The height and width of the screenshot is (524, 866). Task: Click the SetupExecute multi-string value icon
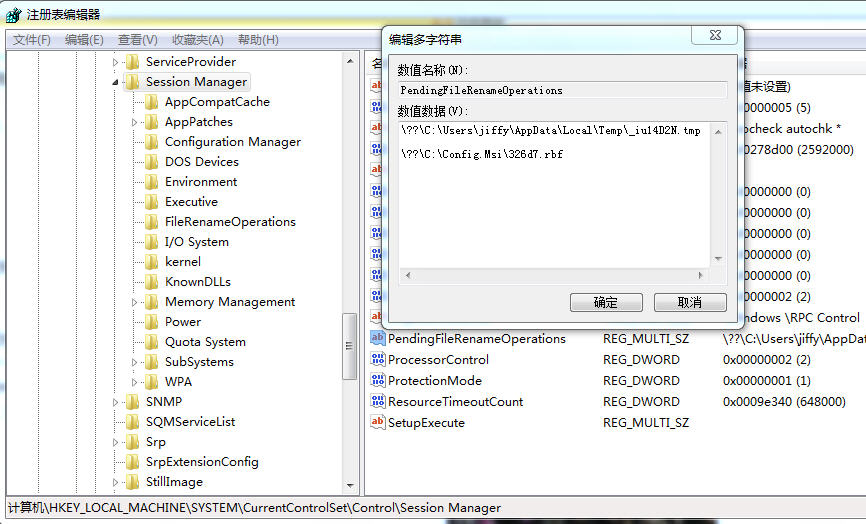(378, 422)
